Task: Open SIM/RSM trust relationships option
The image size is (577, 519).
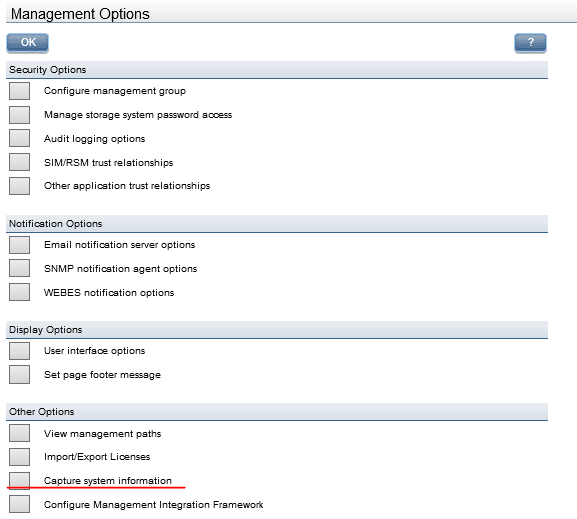Action: coord(20,162)
